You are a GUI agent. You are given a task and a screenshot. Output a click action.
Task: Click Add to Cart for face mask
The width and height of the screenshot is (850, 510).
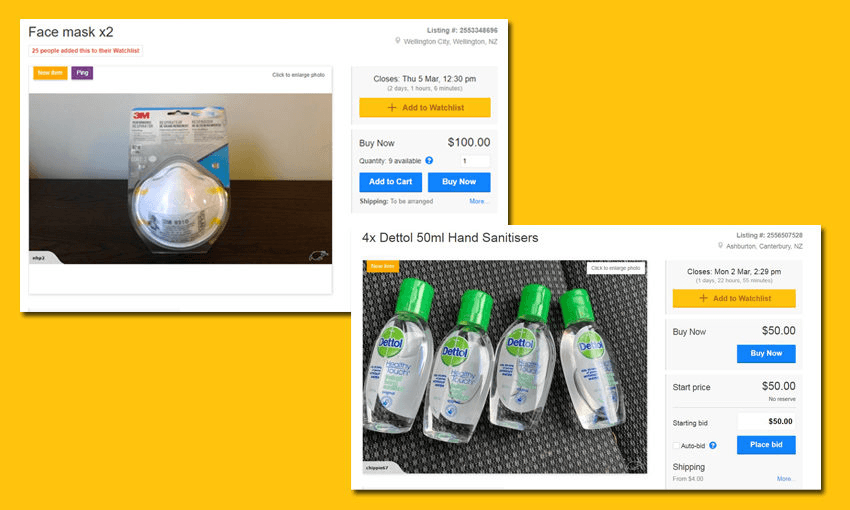pyautogui.click(x=391, y=182)
